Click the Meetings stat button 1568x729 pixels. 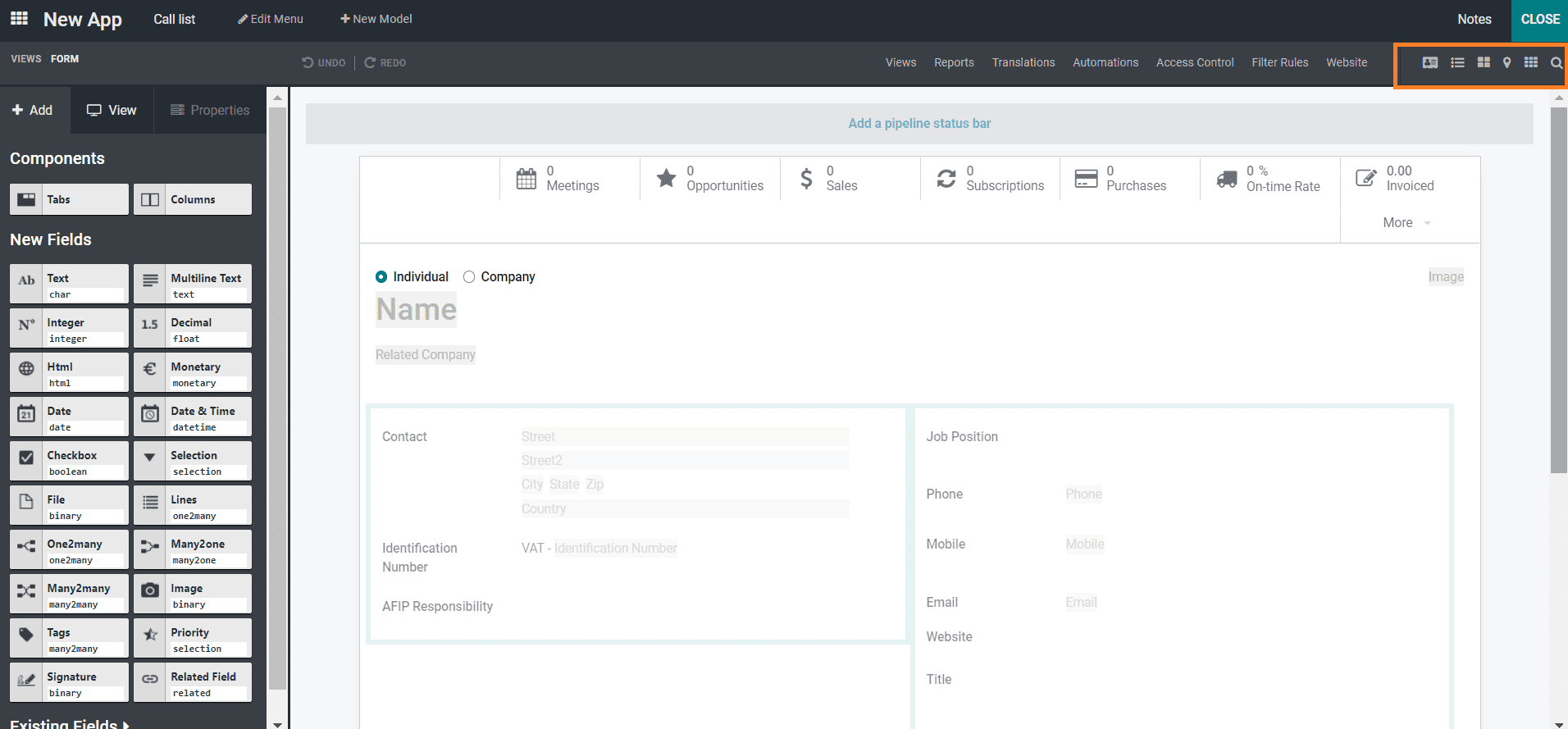(x=569, y=179)
